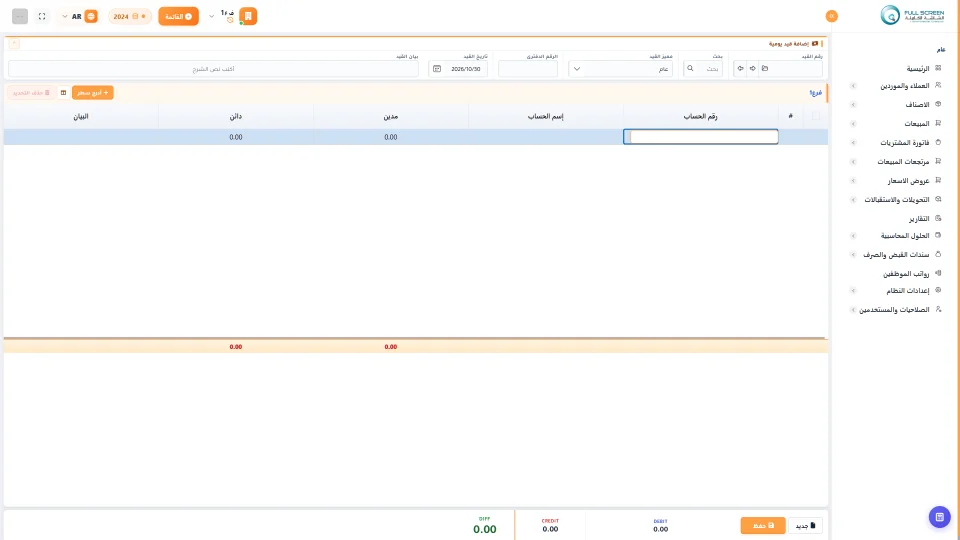Click the 2024 fiscal year badge

pyautogui.click(x=129, y=17)
